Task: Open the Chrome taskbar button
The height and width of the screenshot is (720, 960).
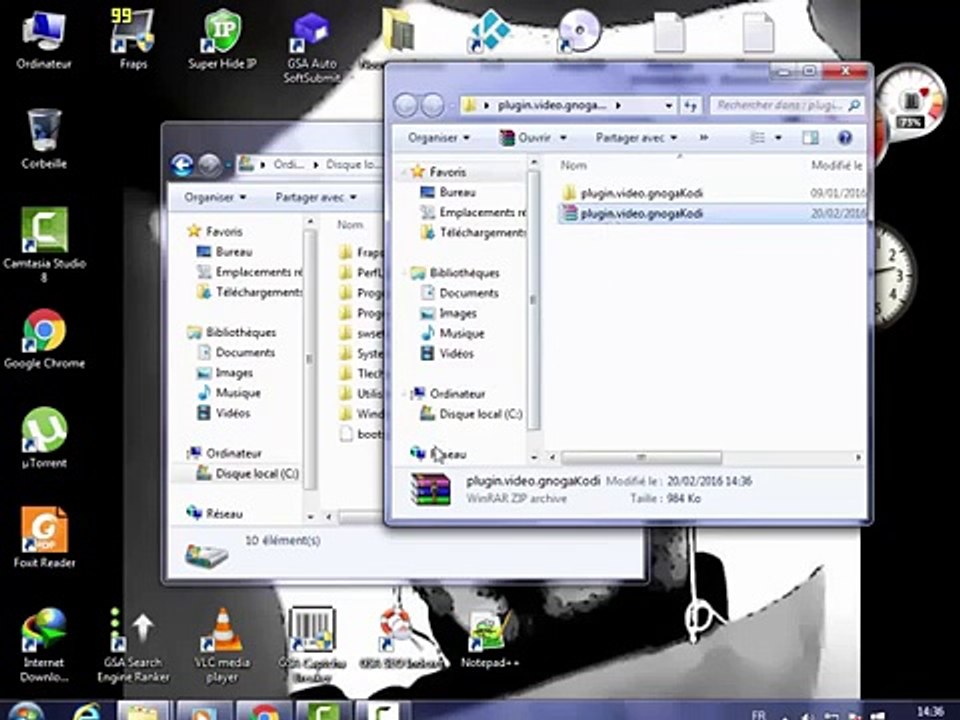Action: point(264,711)
